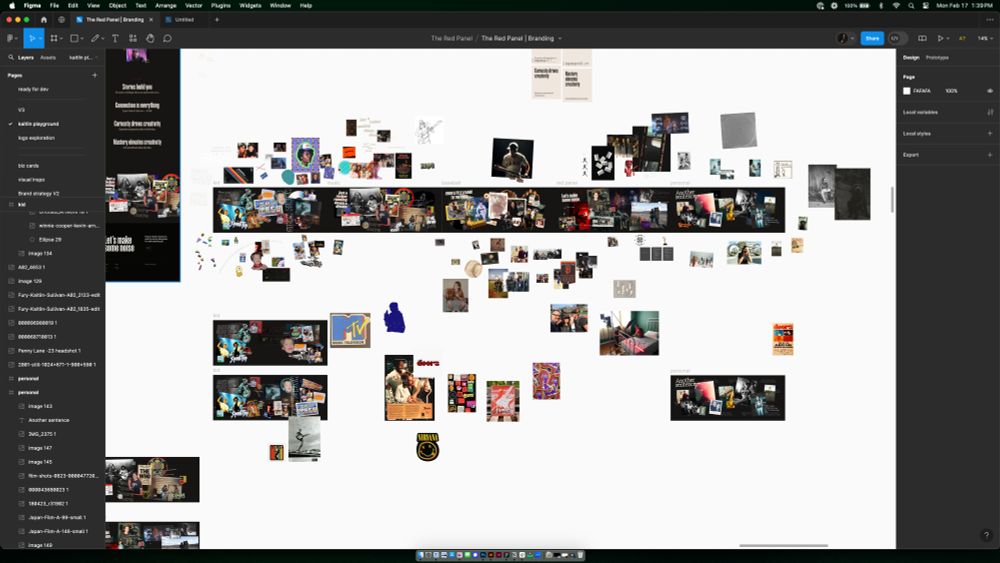Image resolution: width=1000 pixels, height=563 pixels.
Task: Edit the page background 100% opacity field
Action: pyautogui.click(x=951, y=91)
